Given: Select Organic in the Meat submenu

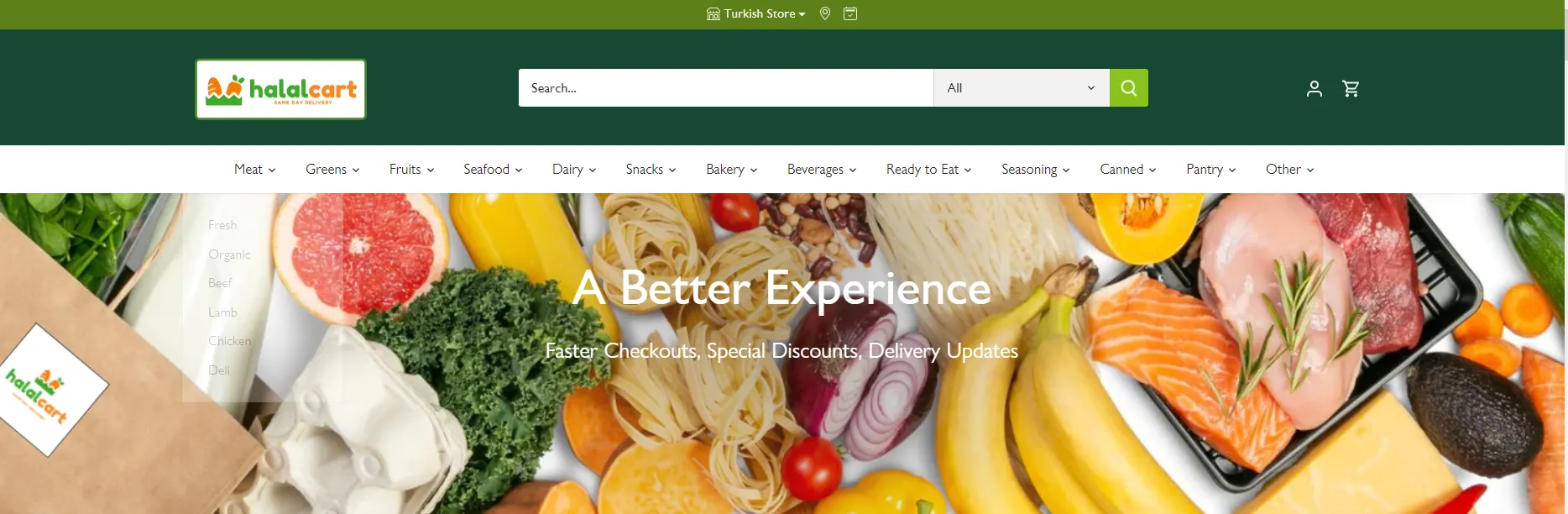Looking at the screenshot, I should coord(229,254).
